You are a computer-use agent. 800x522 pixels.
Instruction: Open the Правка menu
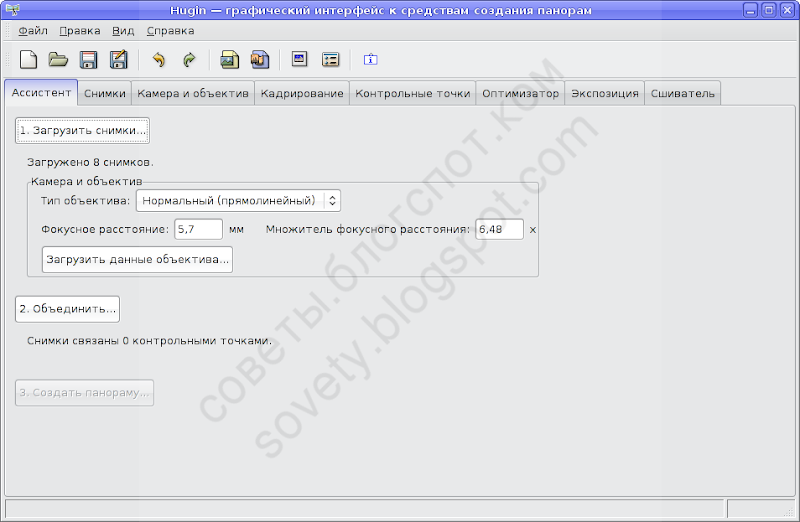coord(80,31)
